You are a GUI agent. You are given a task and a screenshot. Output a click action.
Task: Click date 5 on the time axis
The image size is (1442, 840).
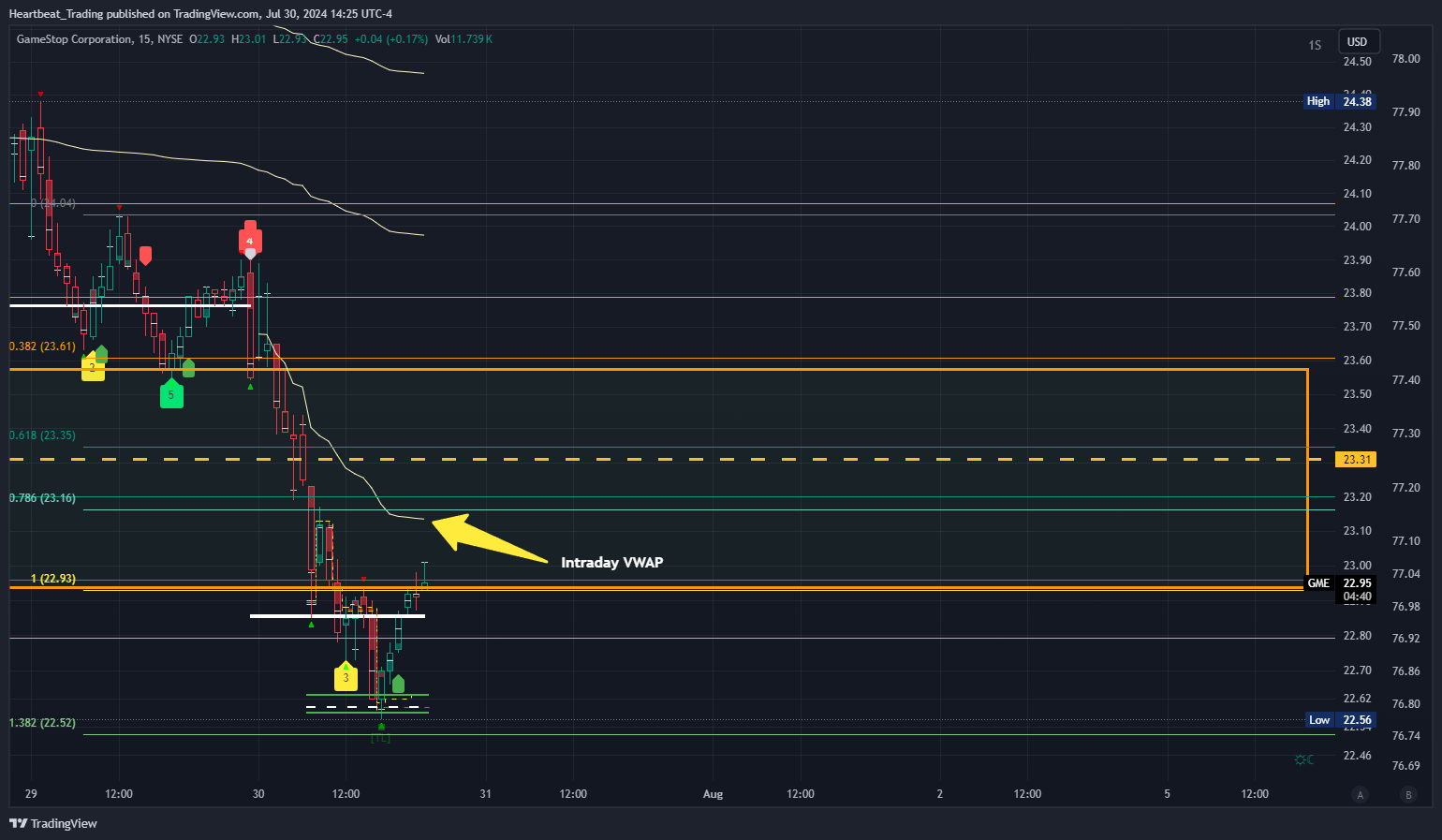coord(1167,794)
